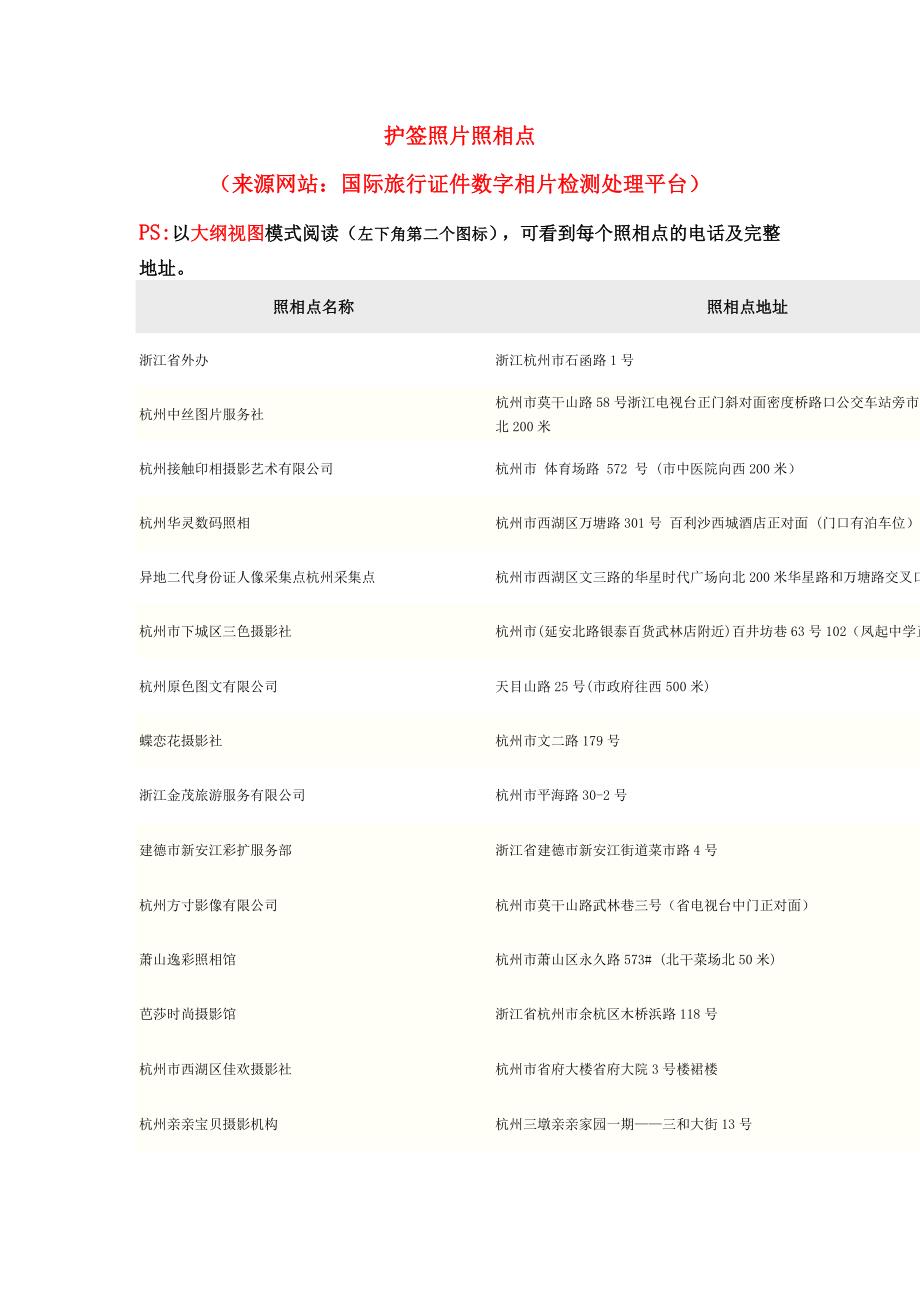Click the address 天目山路25号

coord(601,686)
